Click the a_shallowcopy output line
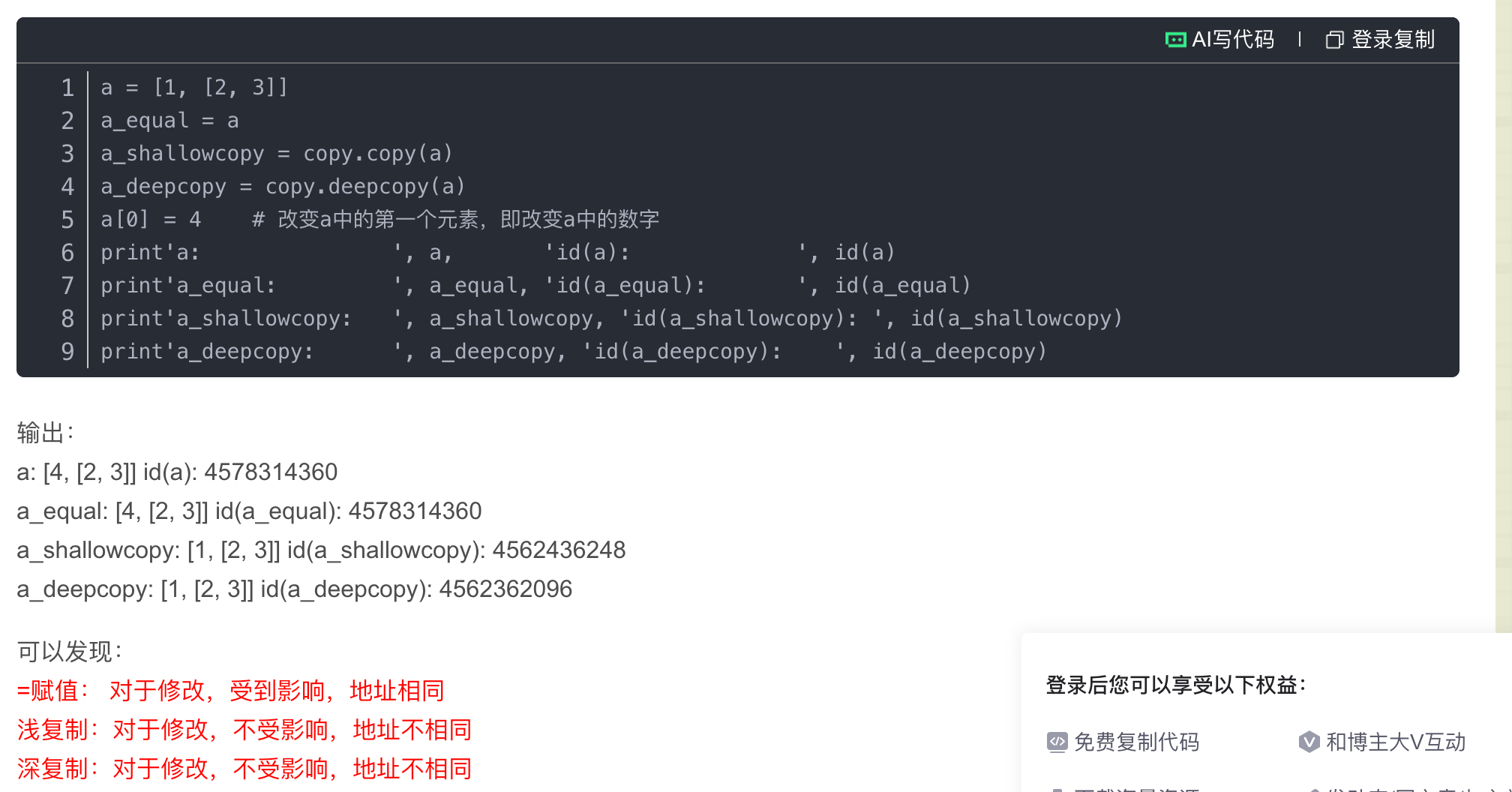The height and width of the screenshot is (792, 1512). pyautogui.click(x=321, y=550)
